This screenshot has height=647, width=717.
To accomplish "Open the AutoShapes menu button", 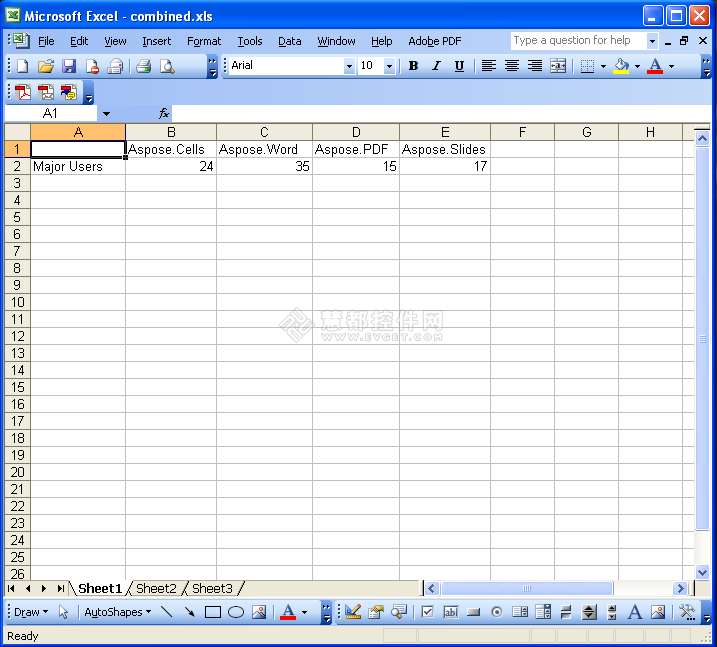I will click(x=117, y=612).
